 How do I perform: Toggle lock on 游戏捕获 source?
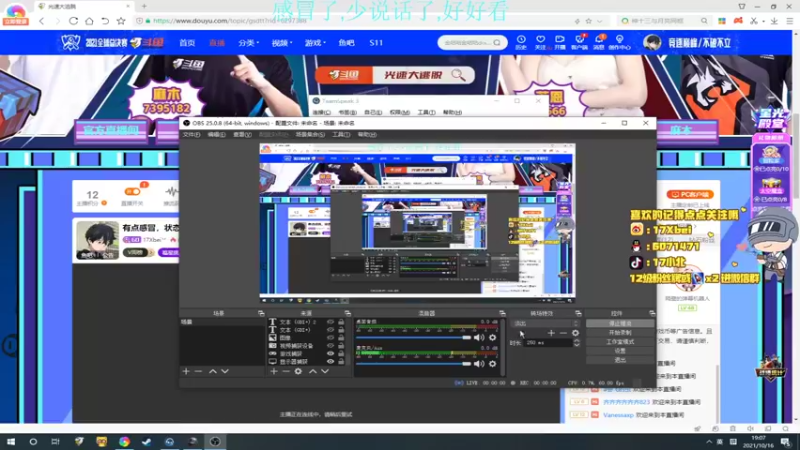pyautogui.click(x=341, y=354)
